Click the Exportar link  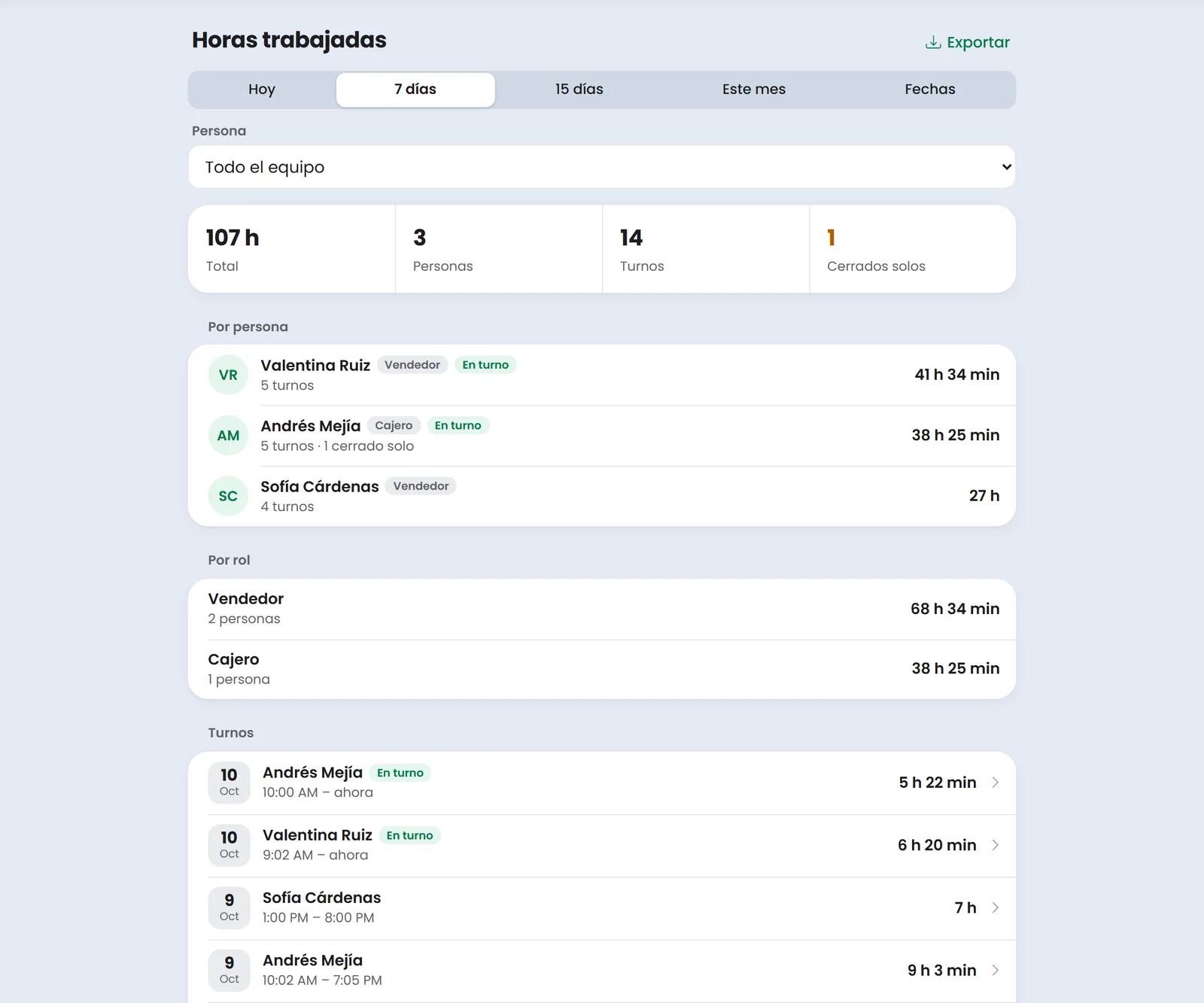coord(968,42)
